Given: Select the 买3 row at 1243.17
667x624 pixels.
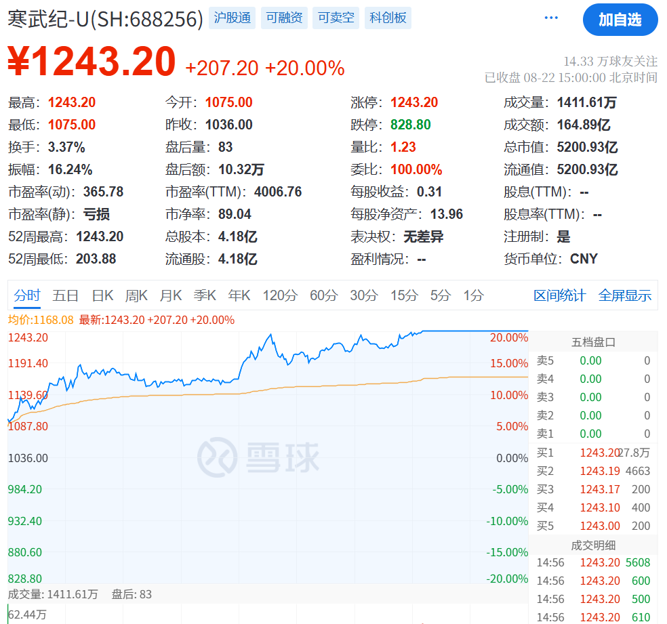Looking at the screenshot, I should click(593, 490).
